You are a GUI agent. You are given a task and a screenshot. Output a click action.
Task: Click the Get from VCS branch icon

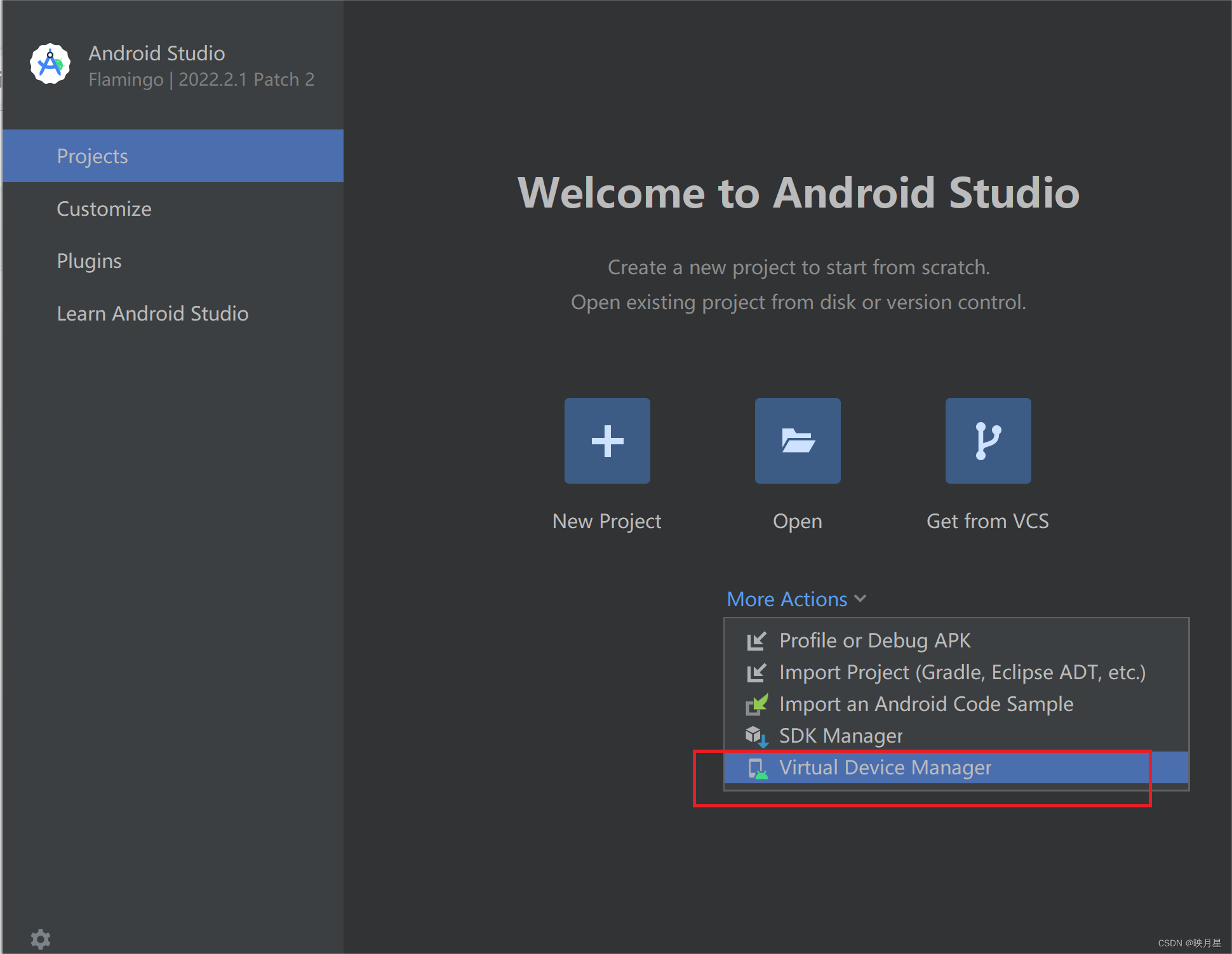tap(988, 441)
